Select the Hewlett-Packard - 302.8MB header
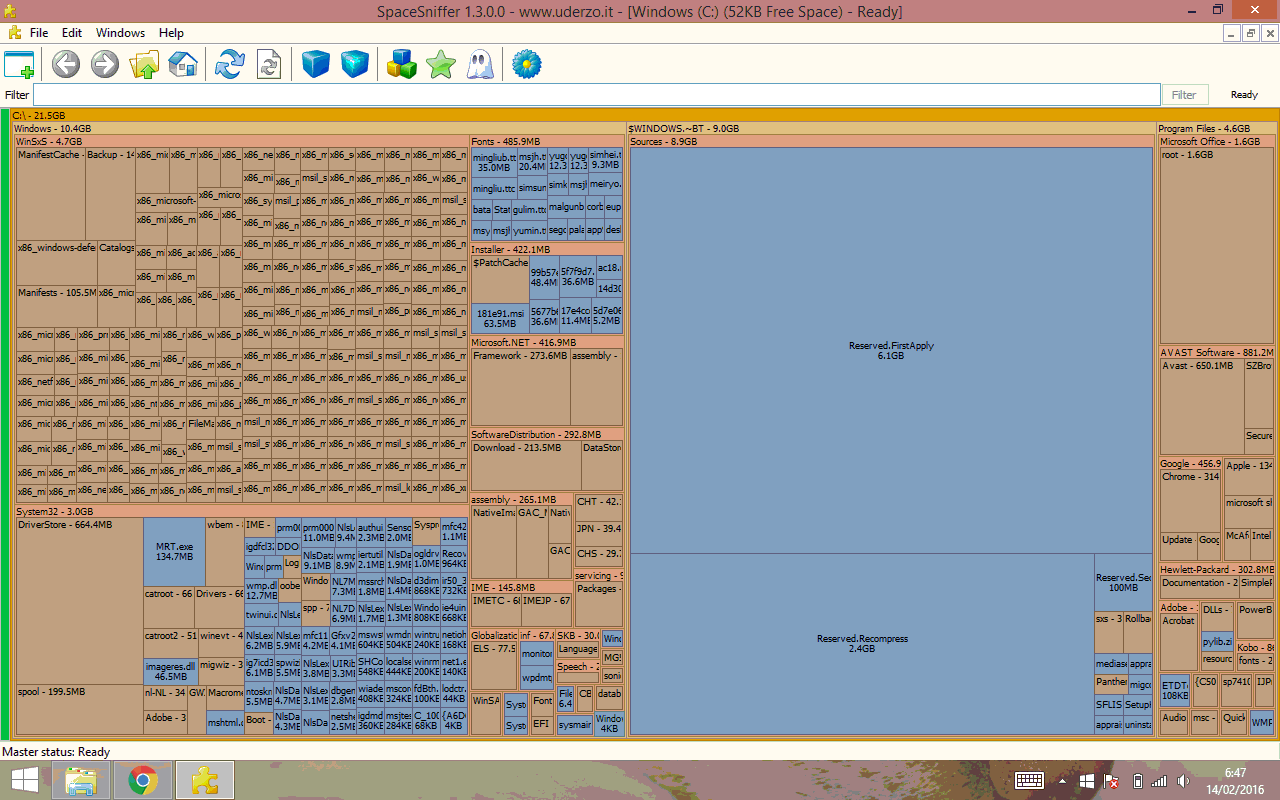The height and width of the screenshot is (800, 1280). (x=1217, y=570)
